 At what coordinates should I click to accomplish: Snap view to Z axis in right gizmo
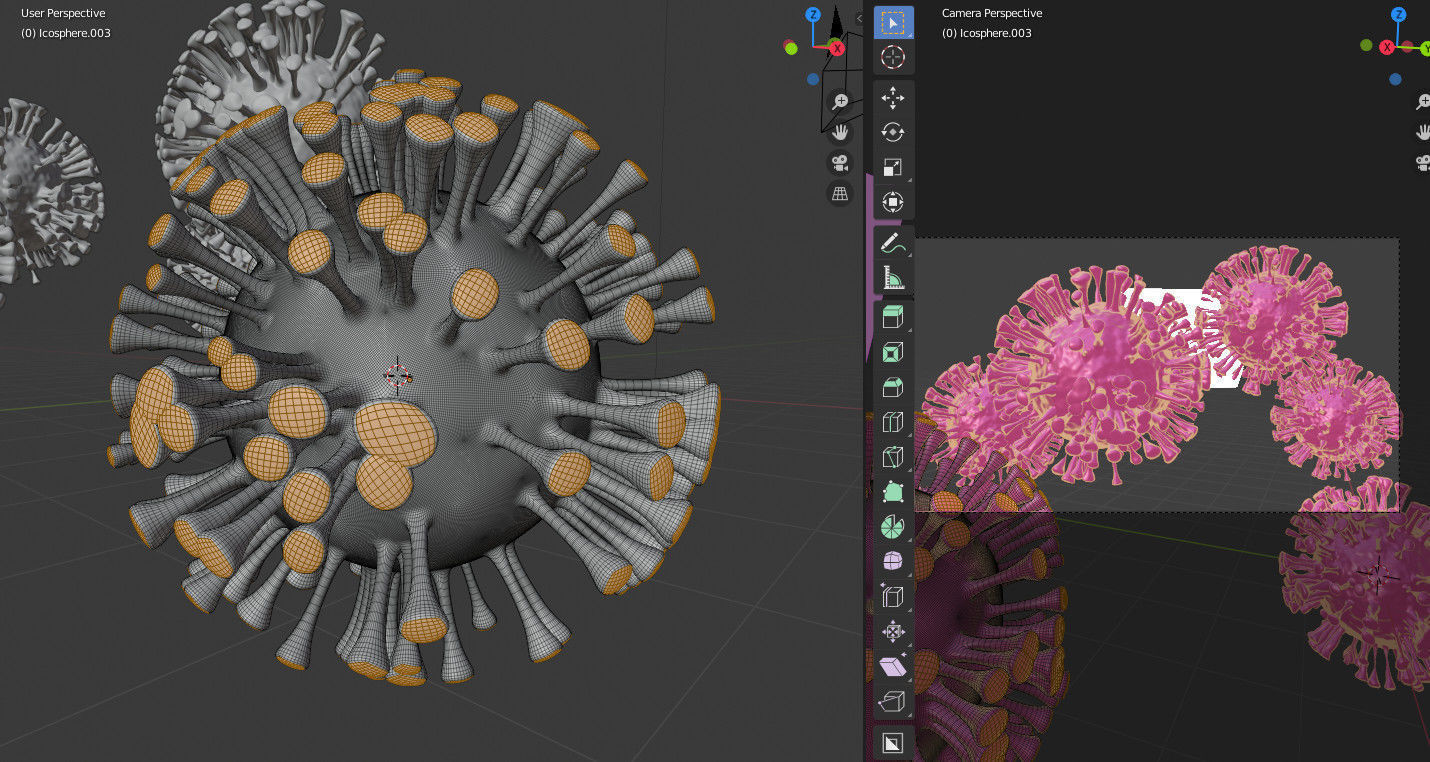pos(1398,15)
